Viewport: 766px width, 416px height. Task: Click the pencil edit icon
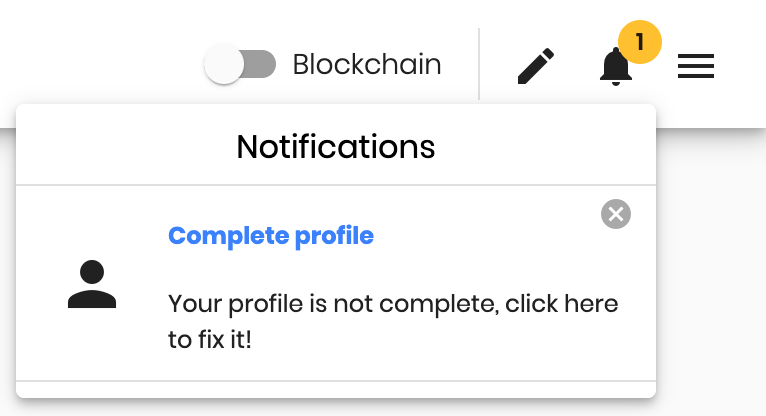536,66
